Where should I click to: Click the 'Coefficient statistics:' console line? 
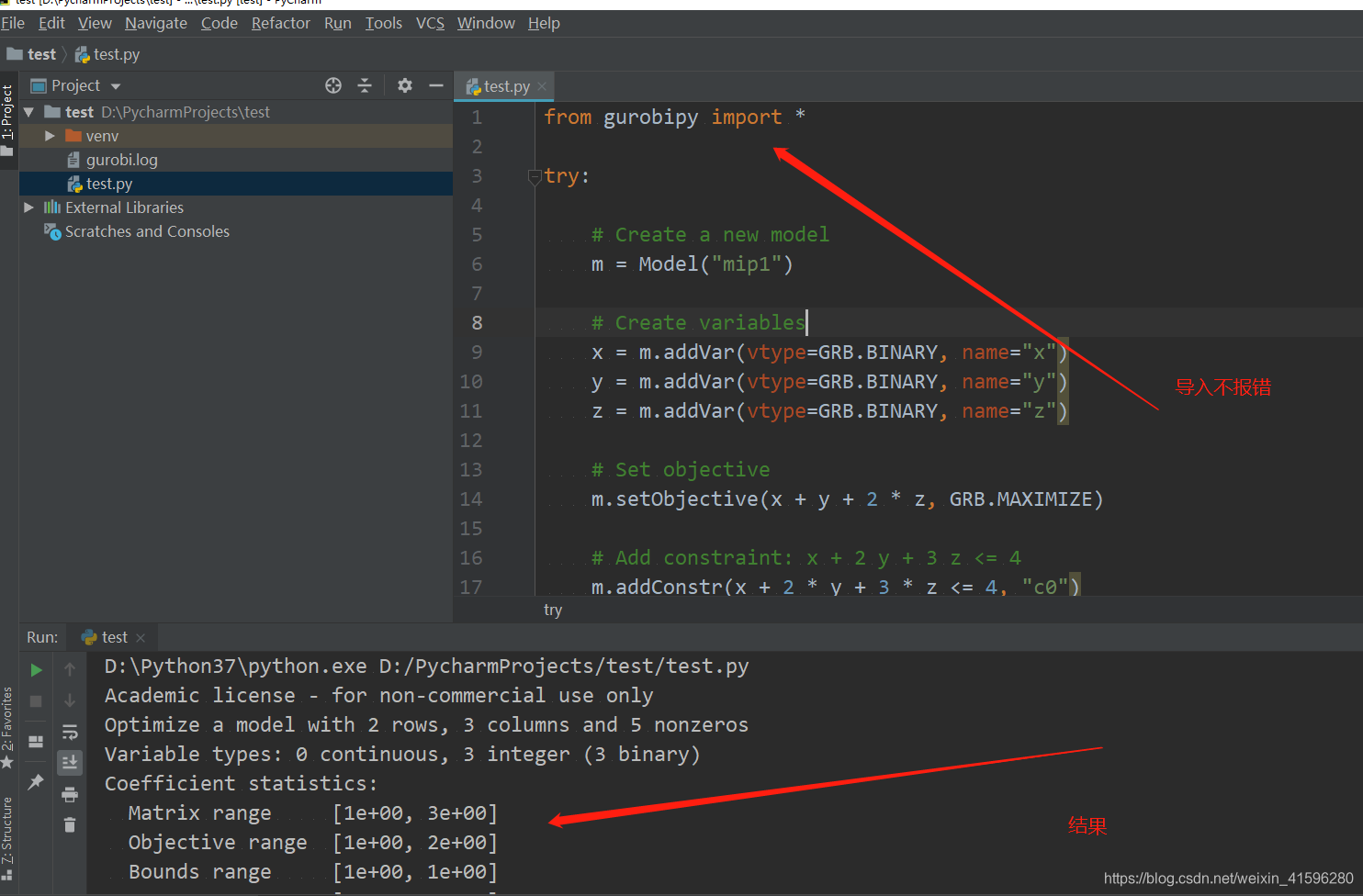[241, 784]
